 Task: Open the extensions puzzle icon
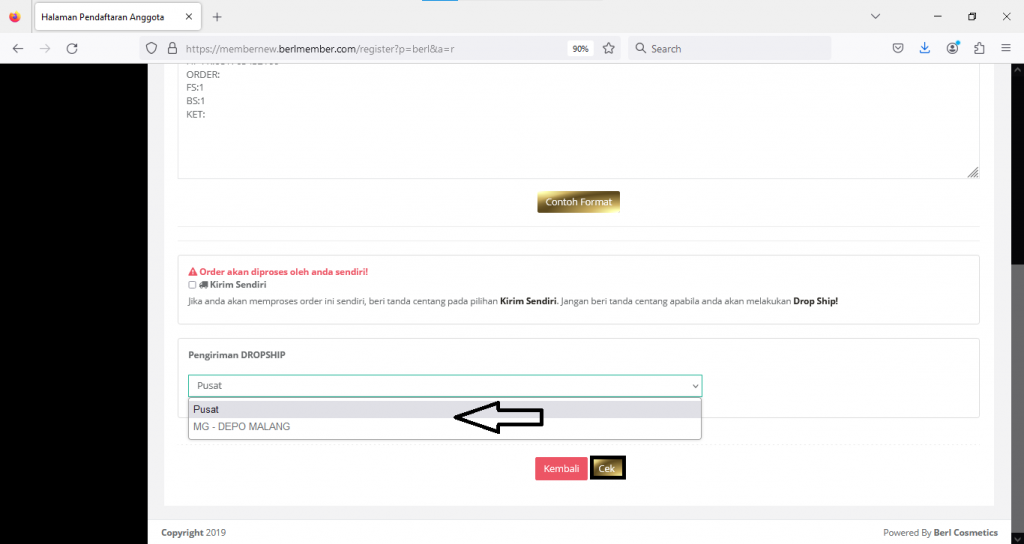point(979,48)
